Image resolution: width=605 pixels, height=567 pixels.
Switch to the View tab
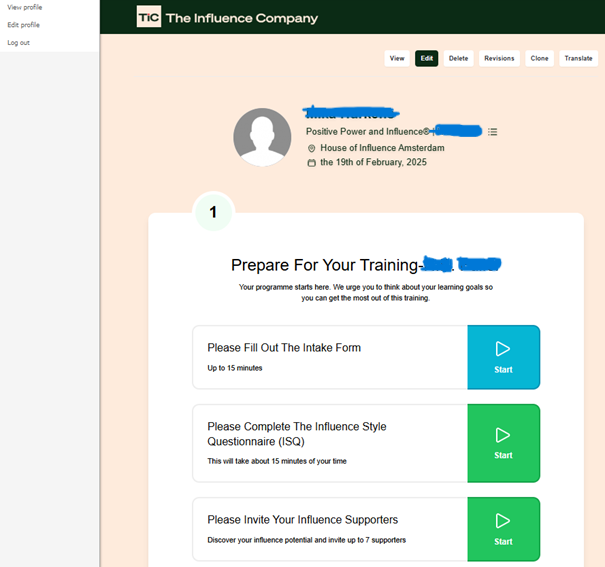pyautogui.click(x=397, y=58)
